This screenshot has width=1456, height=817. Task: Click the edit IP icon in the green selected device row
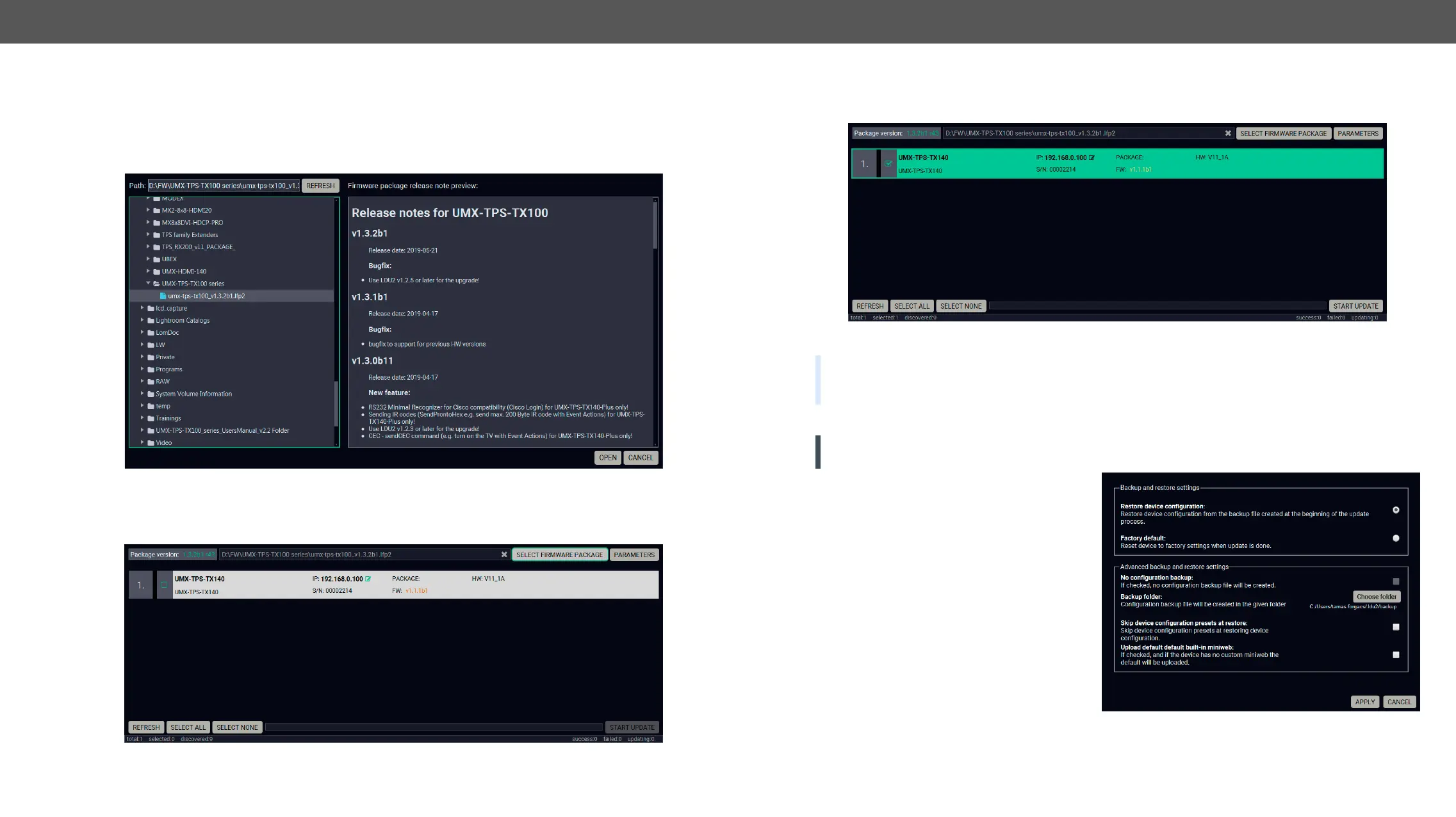(1092, 158)
